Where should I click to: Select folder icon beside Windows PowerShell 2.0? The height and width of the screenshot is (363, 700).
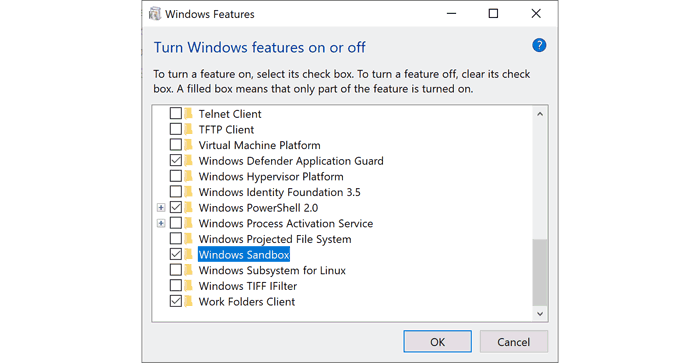coord(188,207)
